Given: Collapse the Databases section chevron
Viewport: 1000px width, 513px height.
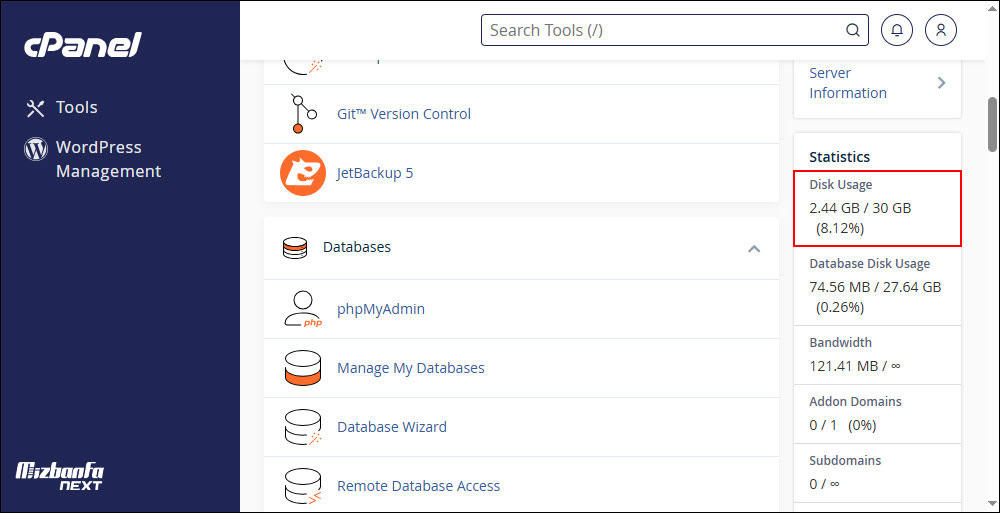Looking at the screenshot, I should point(754,248).
